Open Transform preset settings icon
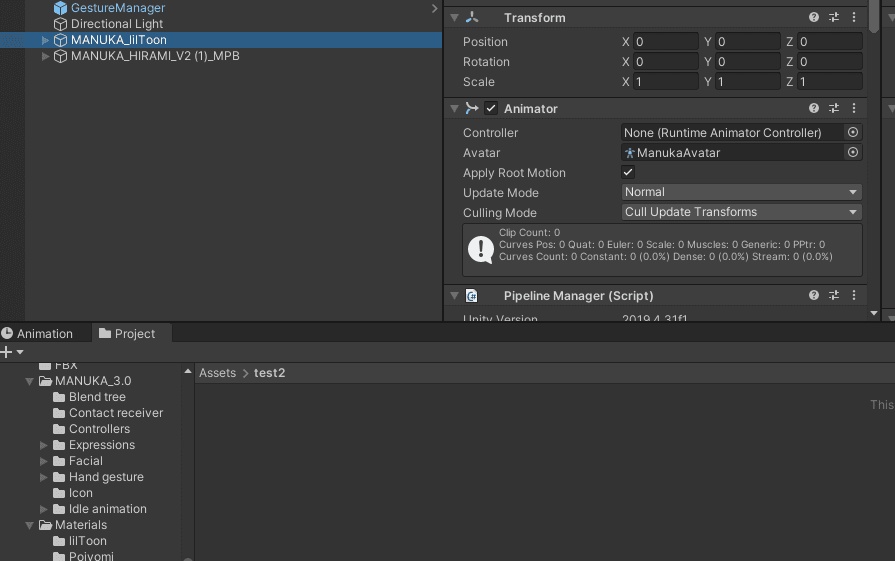Viewport: 895px width, 561px height. click(x=834, y=17)
